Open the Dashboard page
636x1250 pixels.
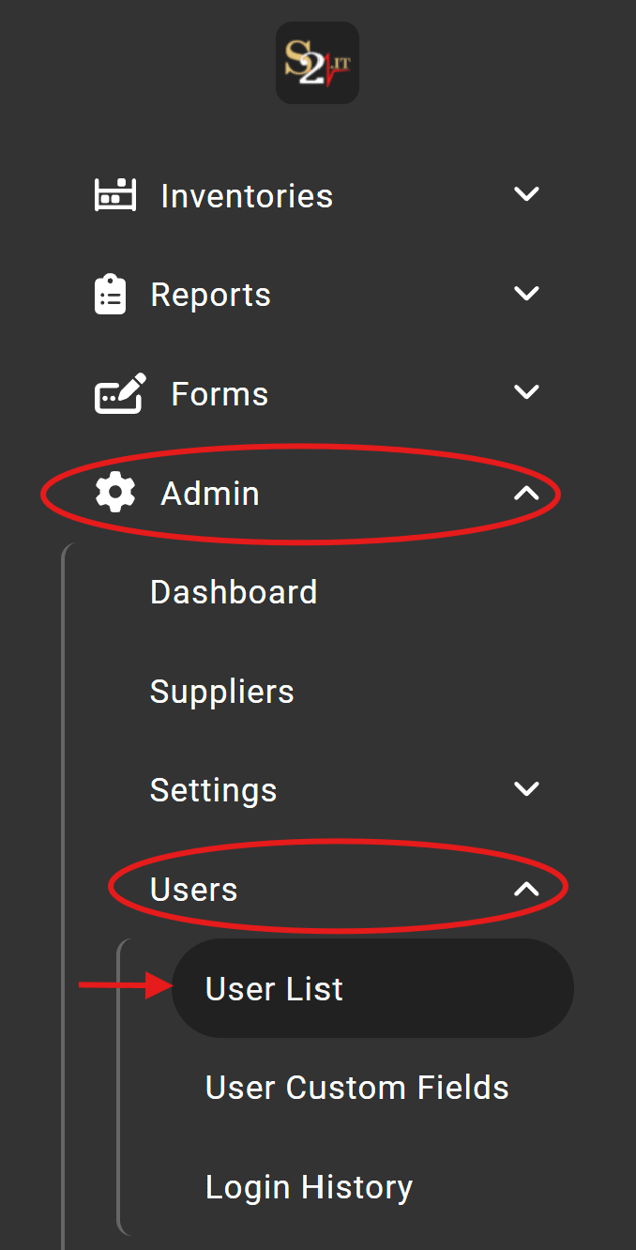click(x=233, y=591)
